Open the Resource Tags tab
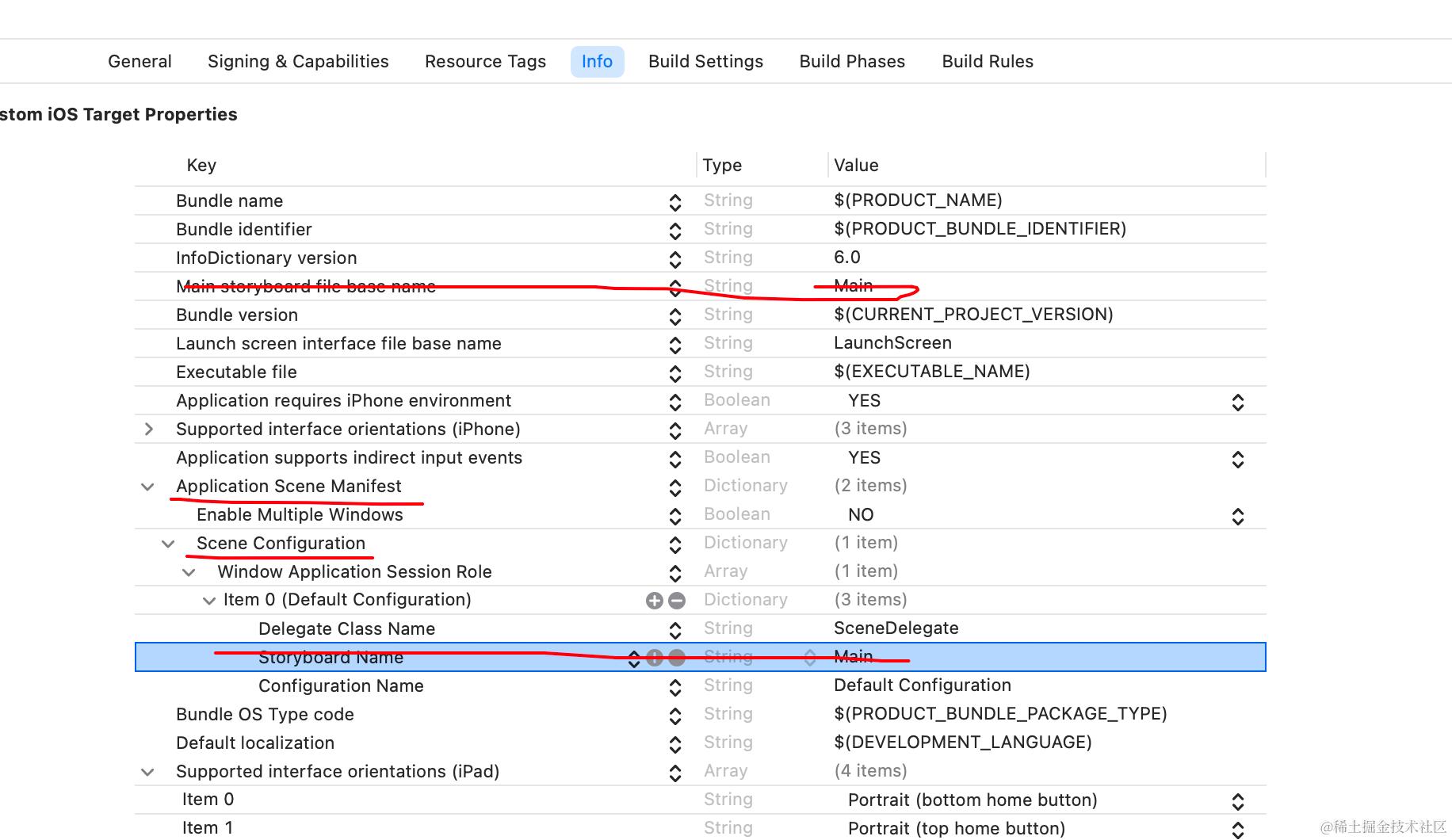 tap(485, 62)
